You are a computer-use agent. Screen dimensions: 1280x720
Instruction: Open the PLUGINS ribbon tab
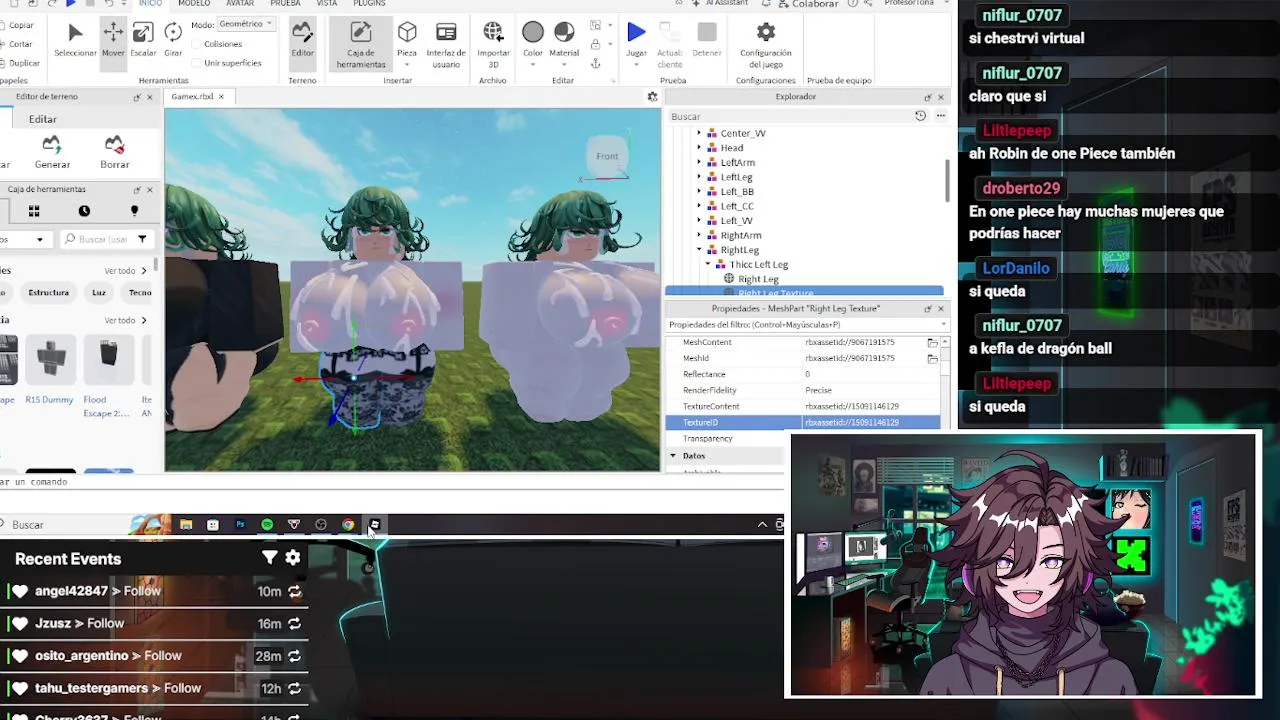coord(369,4)
